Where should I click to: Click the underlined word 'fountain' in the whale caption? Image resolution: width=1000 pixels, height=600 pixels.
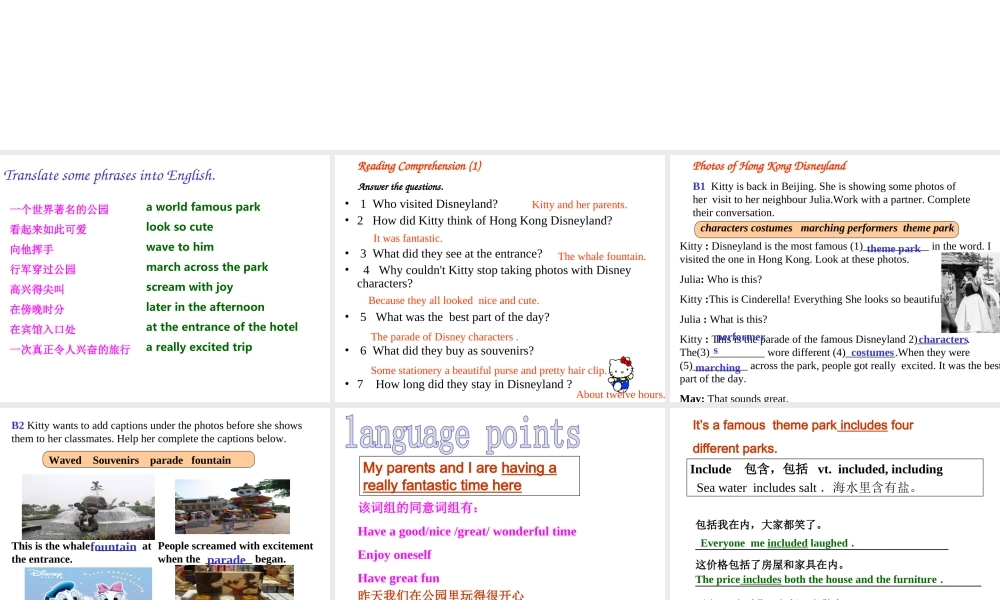(x=114, y=546)
